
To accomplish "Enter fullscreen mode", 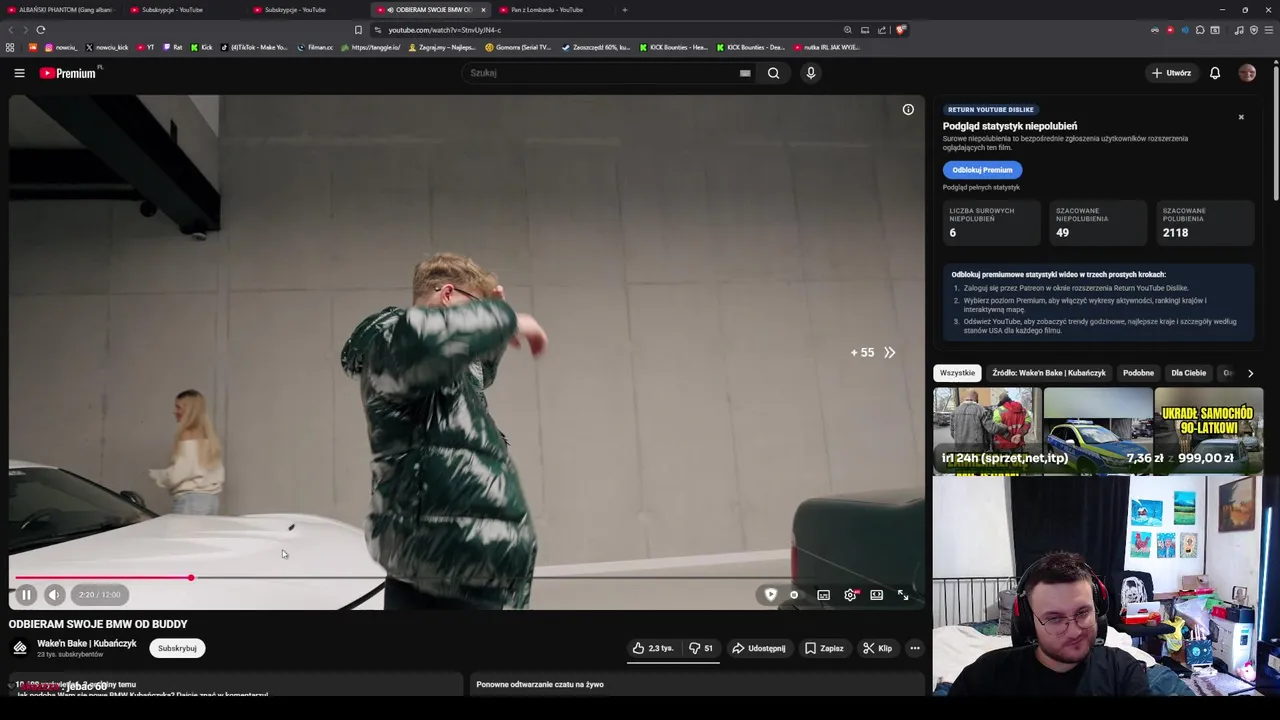I will 903,595.
